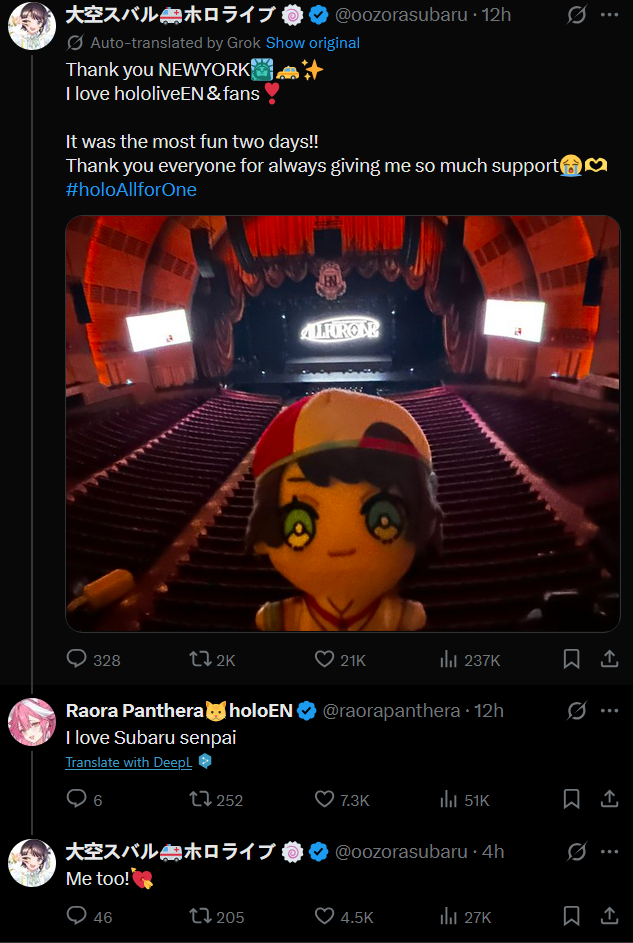This screenshot has height=943, width=633.
Task: Bookmark the main tweet with the photo
Action: click(571, 659)
